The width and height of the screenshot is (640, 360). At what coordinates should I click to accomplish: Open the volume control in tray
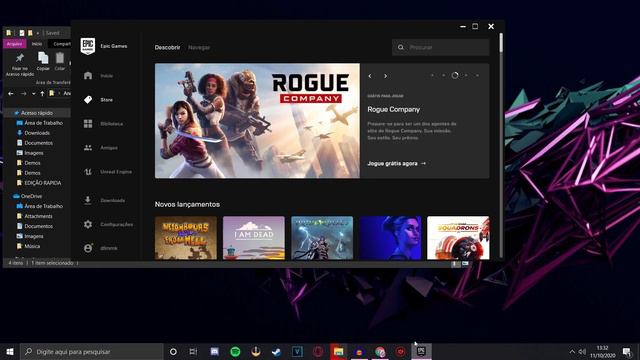(582, 351)
